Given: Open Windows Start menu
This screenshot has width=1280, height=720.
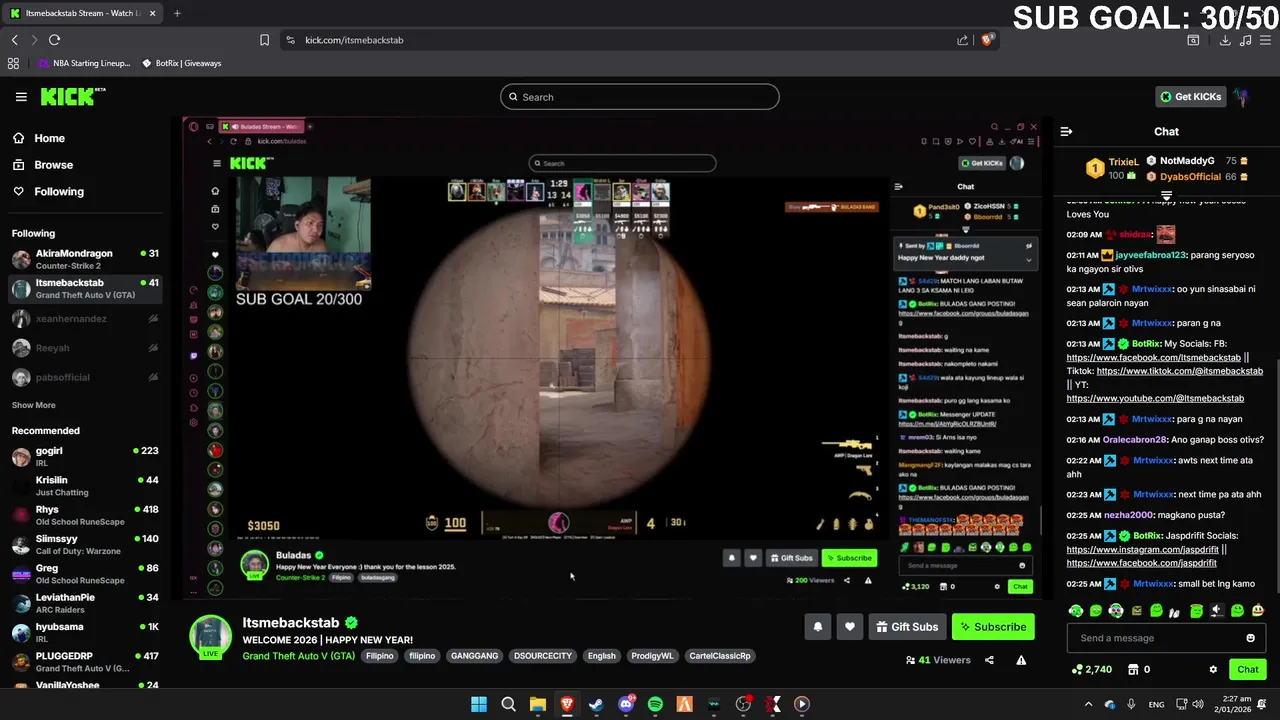Looking at the screenshot, I should pos(479,704).
